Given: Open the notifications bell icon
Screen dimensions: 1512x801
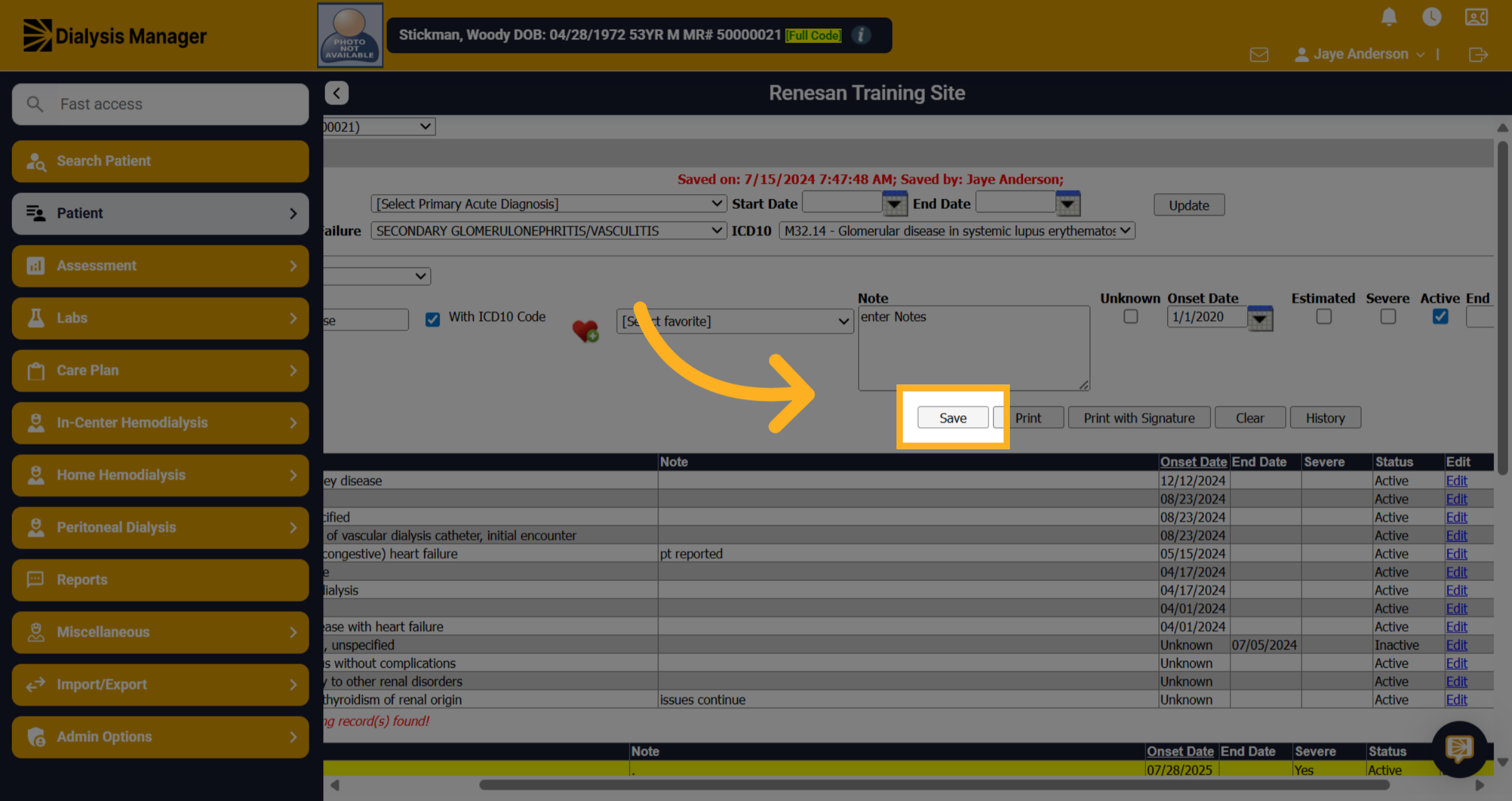Looking at the screenshot, I should pyautogui.click(x=1389, y=17).
